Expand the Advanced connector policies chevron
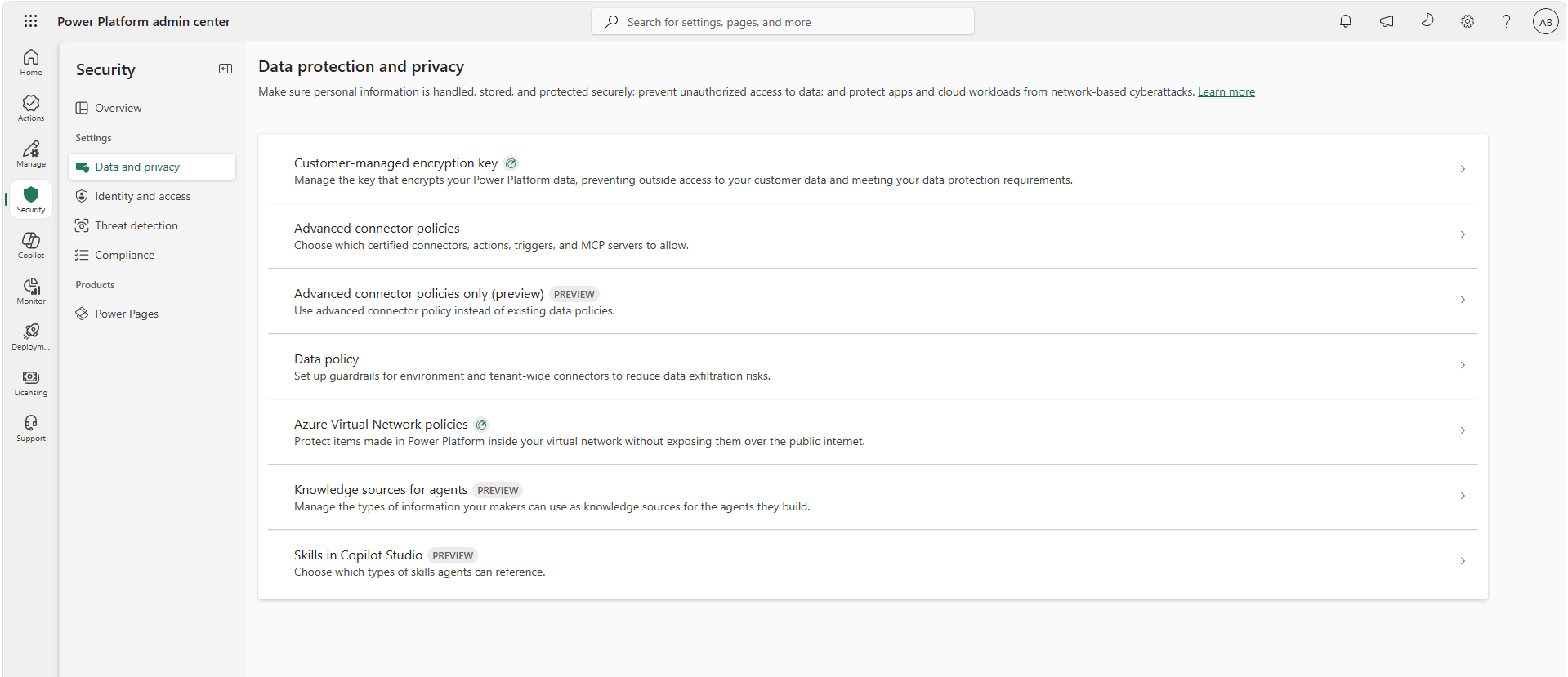The width and height of the screenshot is (1568, 677). pos(1463,234)
